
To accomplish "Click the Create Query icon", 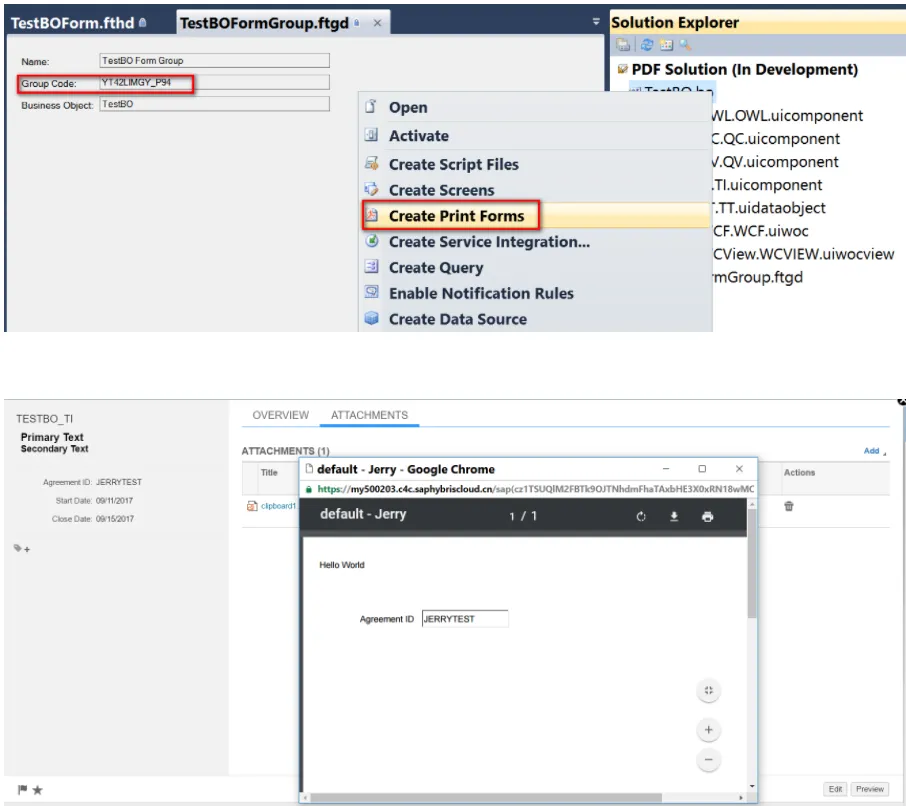I will click(x=372, y=266).
